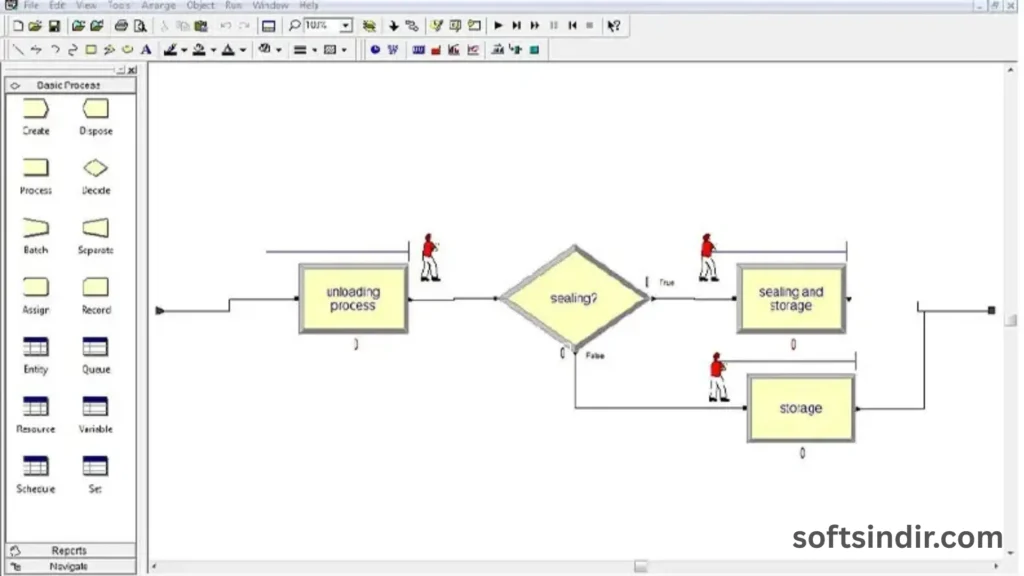The width and height of the screenshot is (1024, 576).
Task: Click the Save file toolbar icon
Action: coord(54,25)
